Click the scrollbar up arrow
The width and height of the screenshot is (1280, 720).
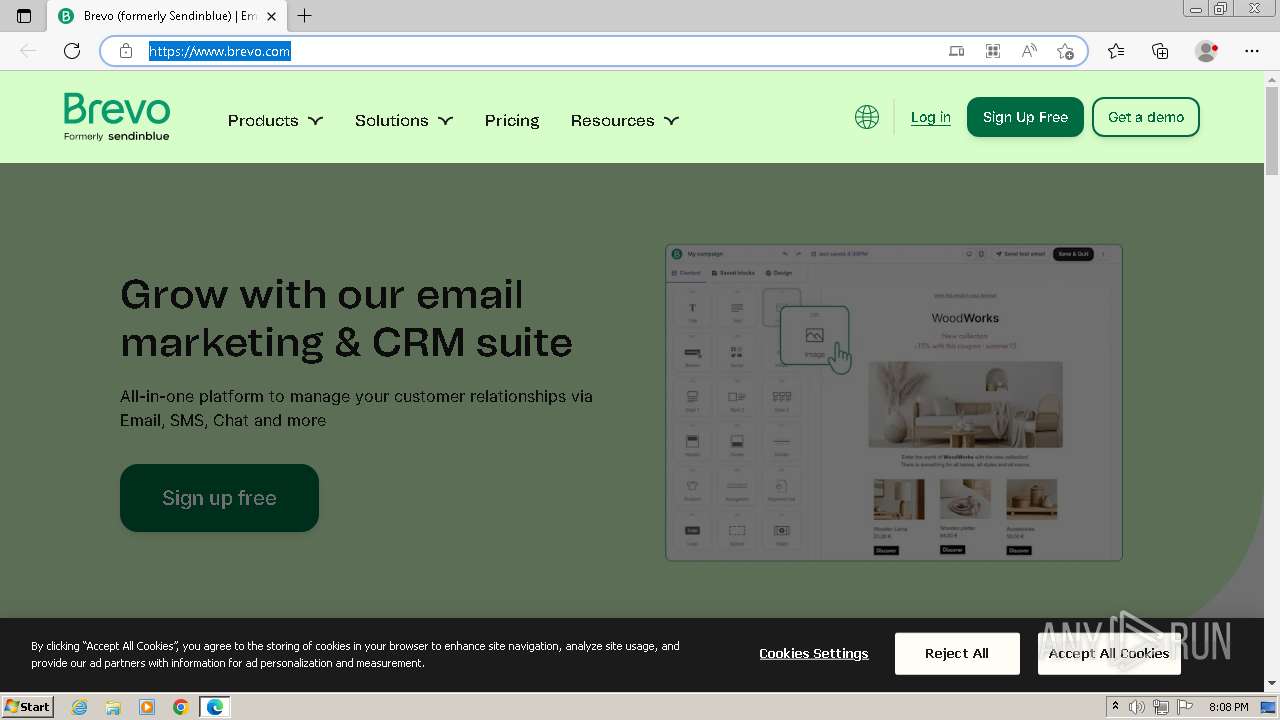pos(1272,78)
